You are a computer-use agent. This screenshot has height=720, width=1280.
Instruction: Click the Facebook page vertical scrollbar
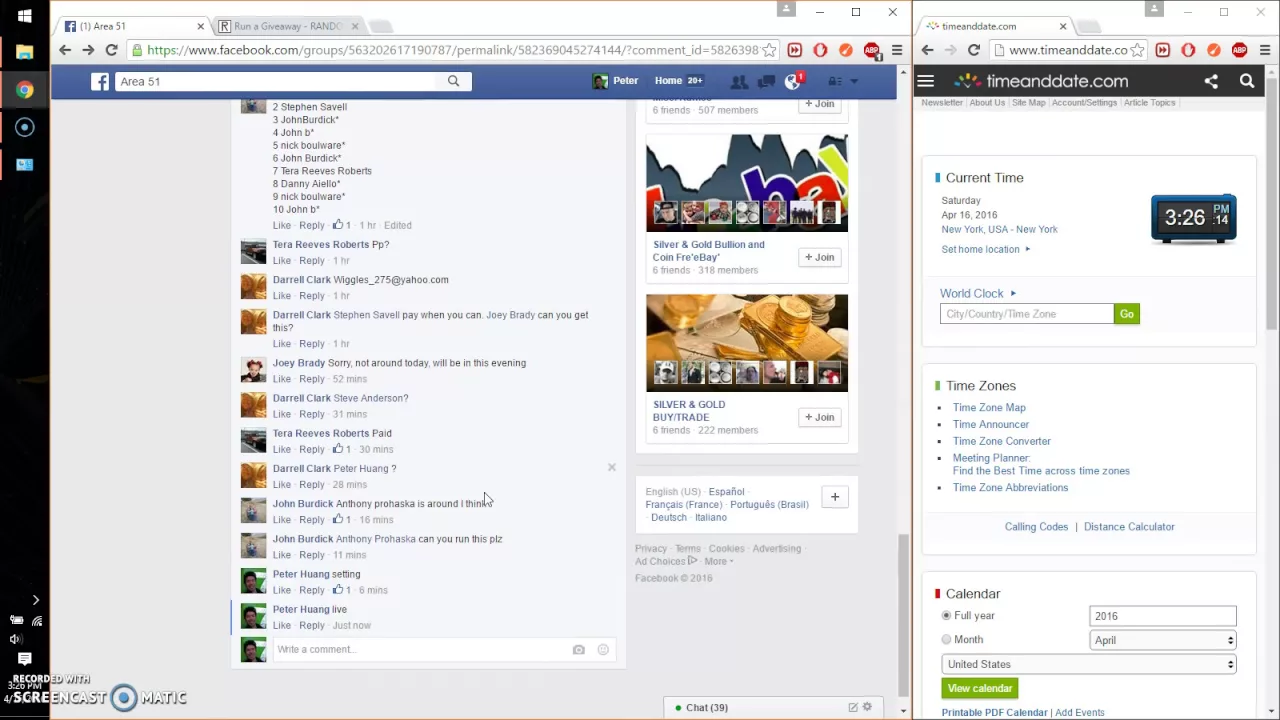coord(904,615)
